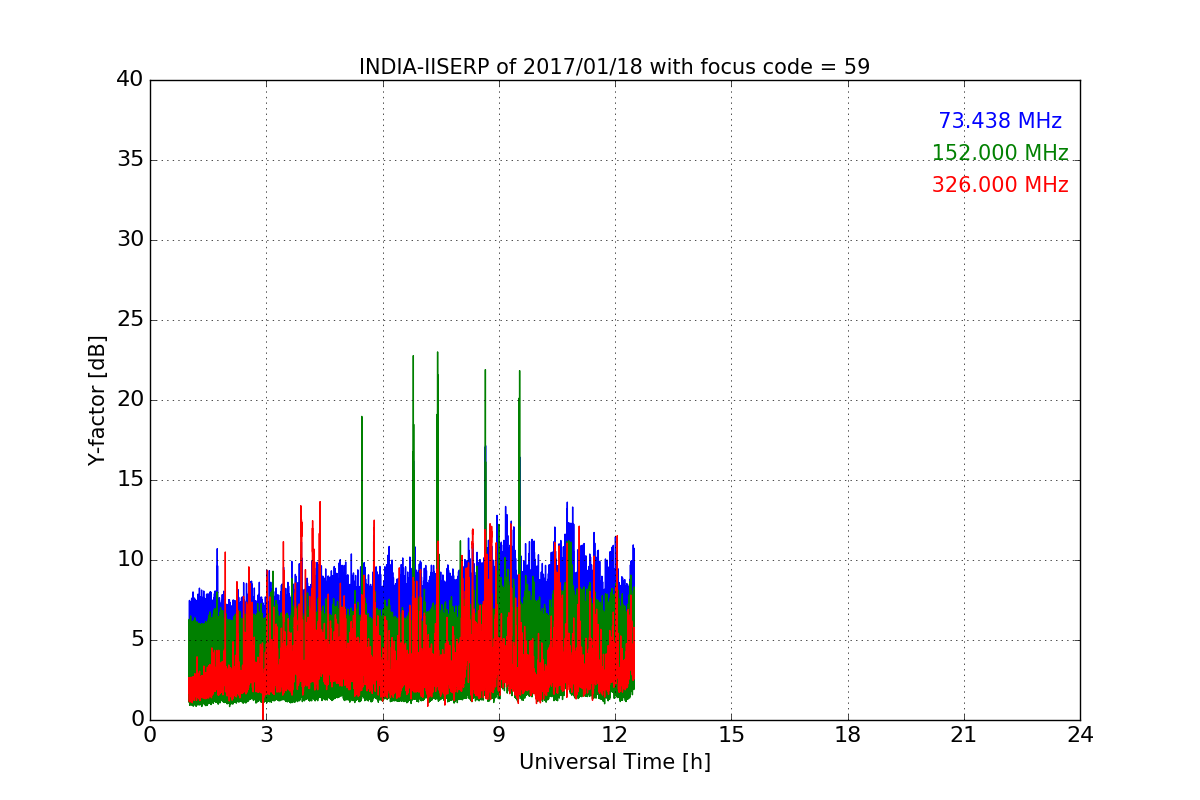Screen dimensions: 1200x800
Task: Click the 152.000 MHz legend label
Action: [x=1000, y=153]
